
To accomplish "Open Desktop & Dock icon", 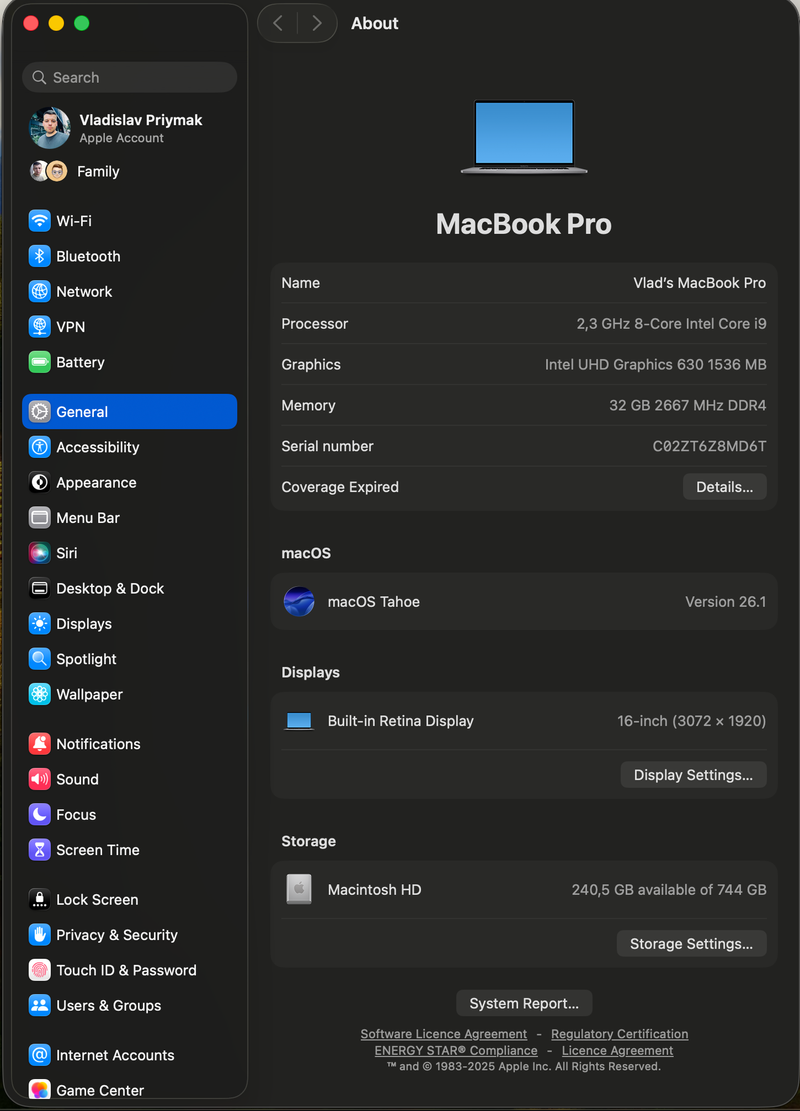I will pyautogui.click(x=40, y=588).
